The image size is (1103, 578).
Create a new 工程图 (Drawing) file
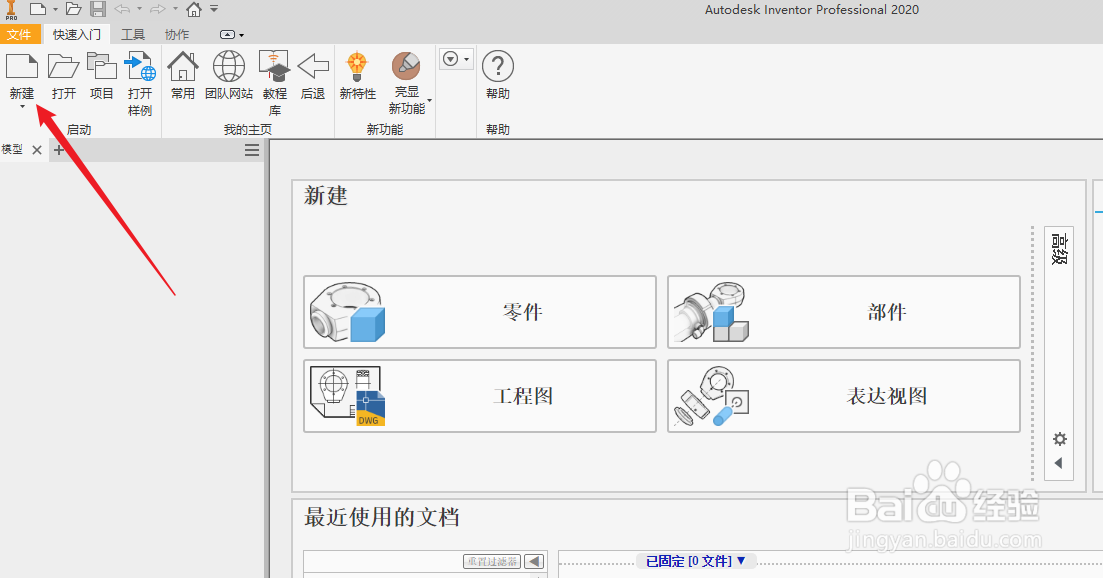pyautogui.click(x=480, y=396)
